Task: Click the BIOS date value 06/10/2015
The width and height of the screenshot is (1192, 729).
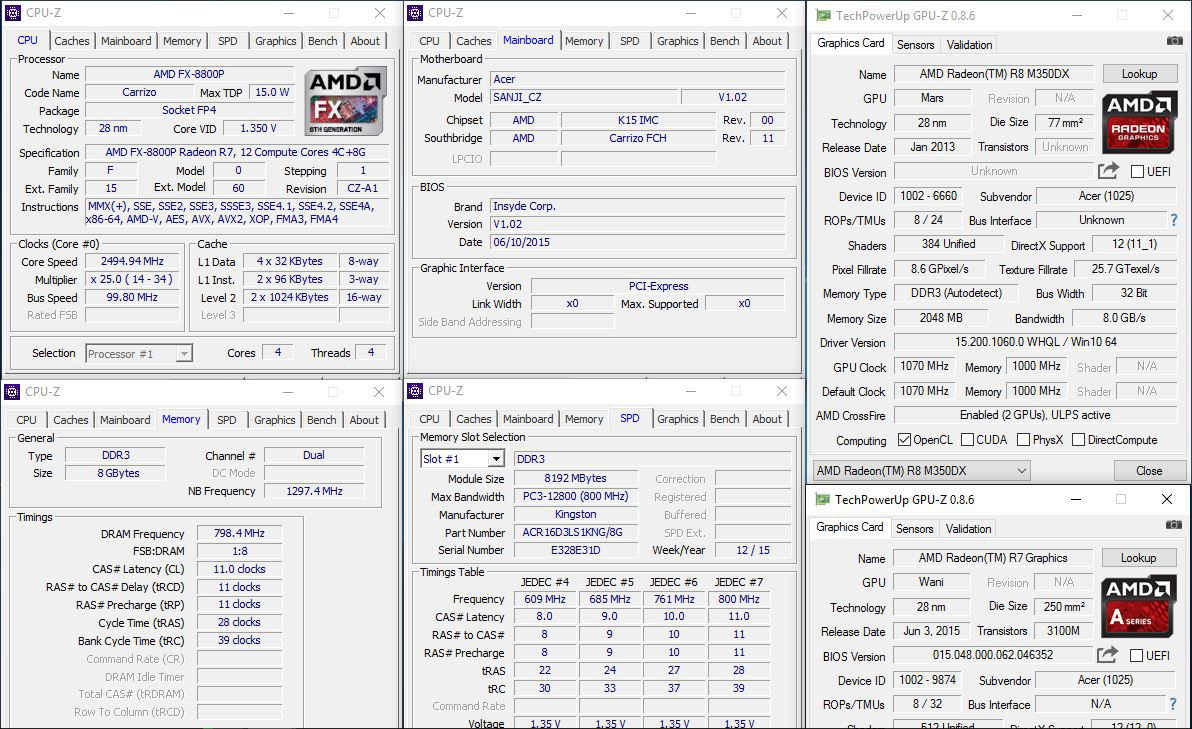Action: coord(637,242)
